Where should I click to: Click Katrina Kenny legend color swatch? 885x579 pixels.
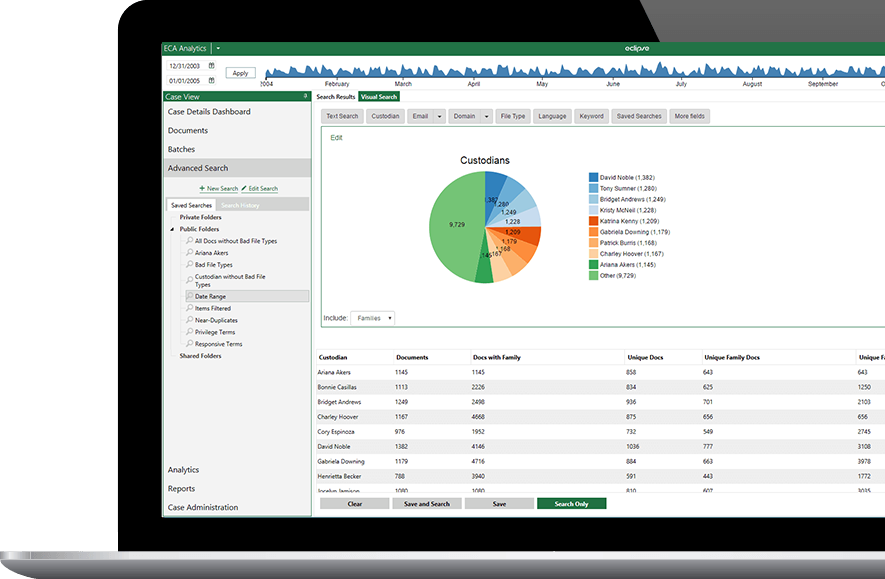pyautogui.click(x=593, y=221)
